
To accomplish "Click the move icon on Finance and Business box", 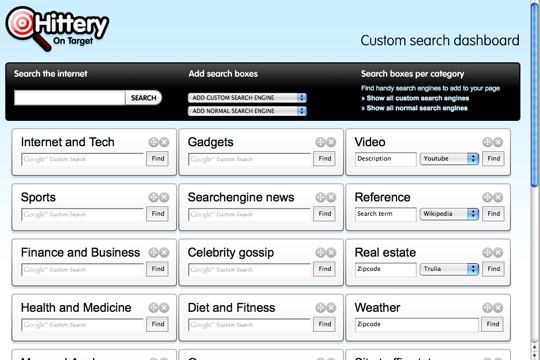I will click(154, 253).
